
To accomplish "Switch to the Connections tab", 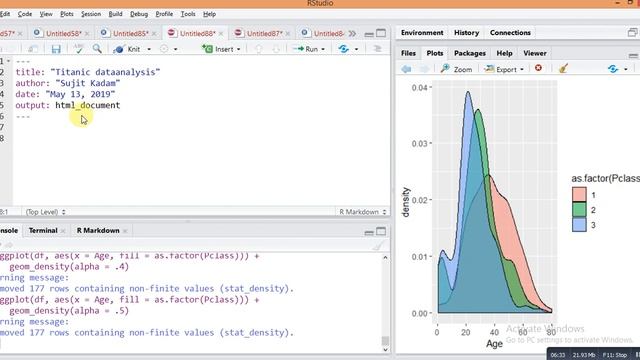I will [510, 33].
